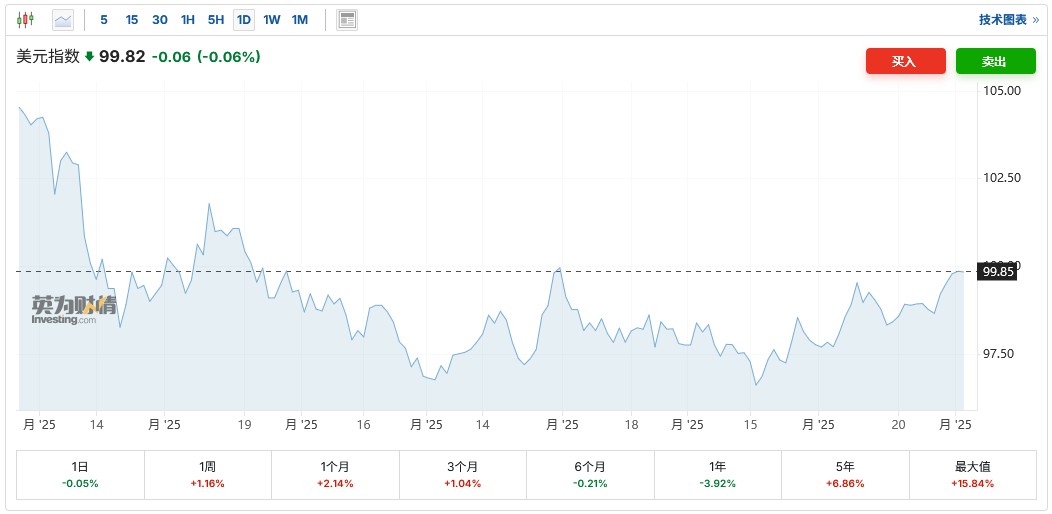Show the 5年 range performance

(845, 474)
